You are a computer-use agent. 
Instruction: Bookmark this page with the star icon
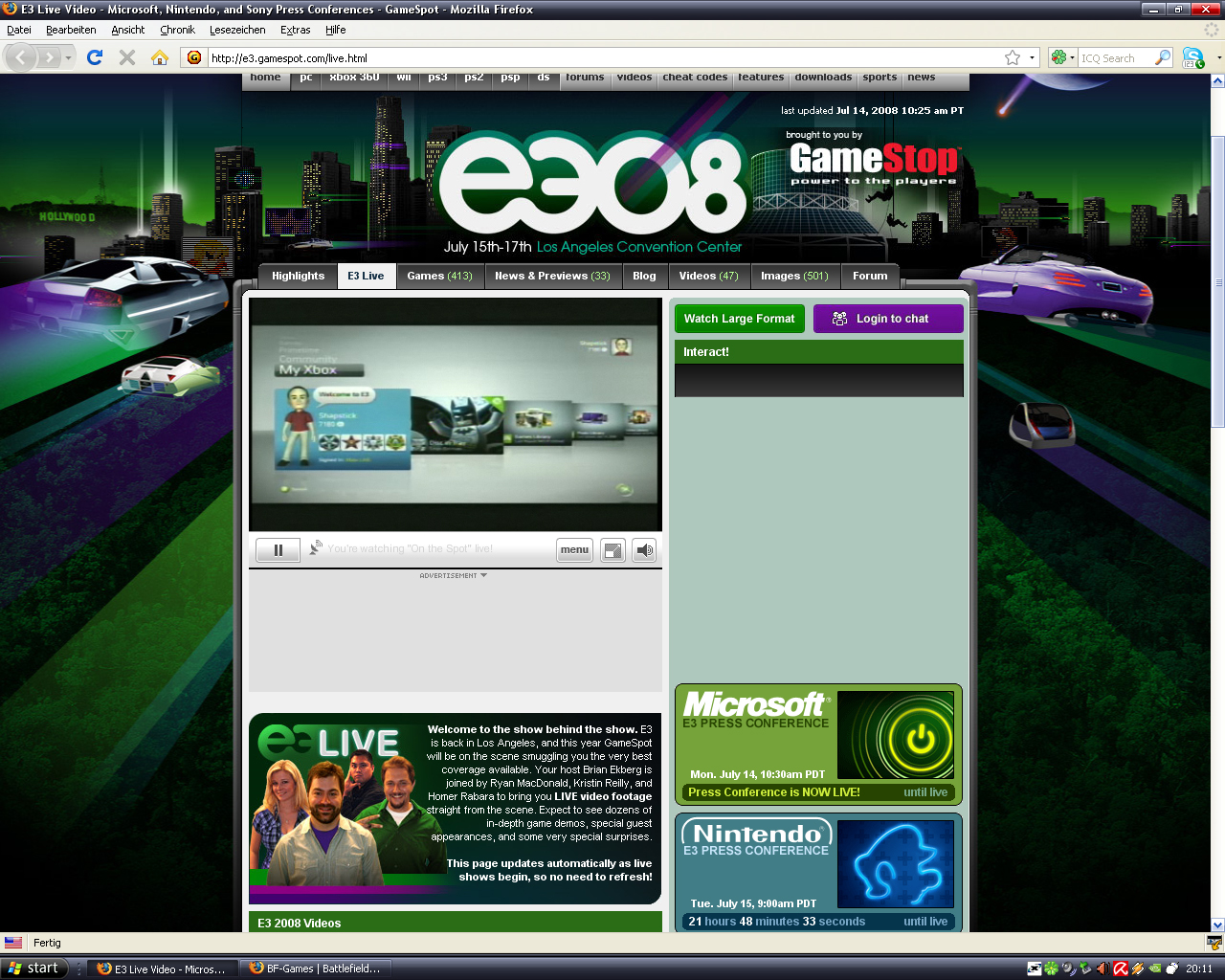1013,57
